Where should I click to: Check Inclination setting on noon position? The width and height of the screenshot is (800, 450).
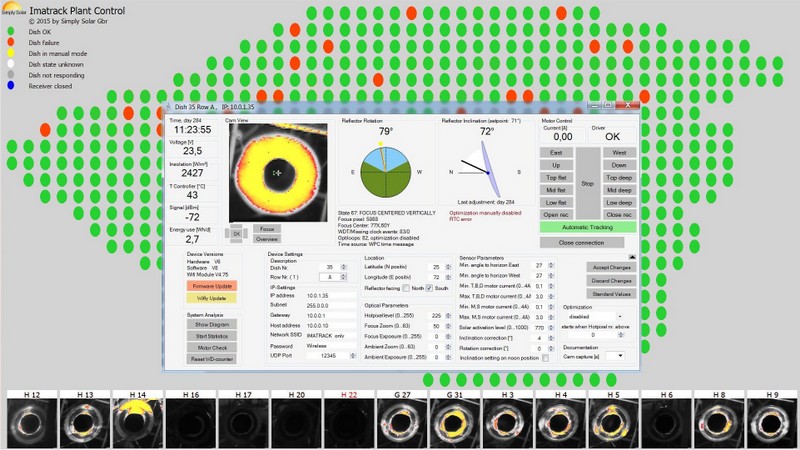tap(545, 358)
